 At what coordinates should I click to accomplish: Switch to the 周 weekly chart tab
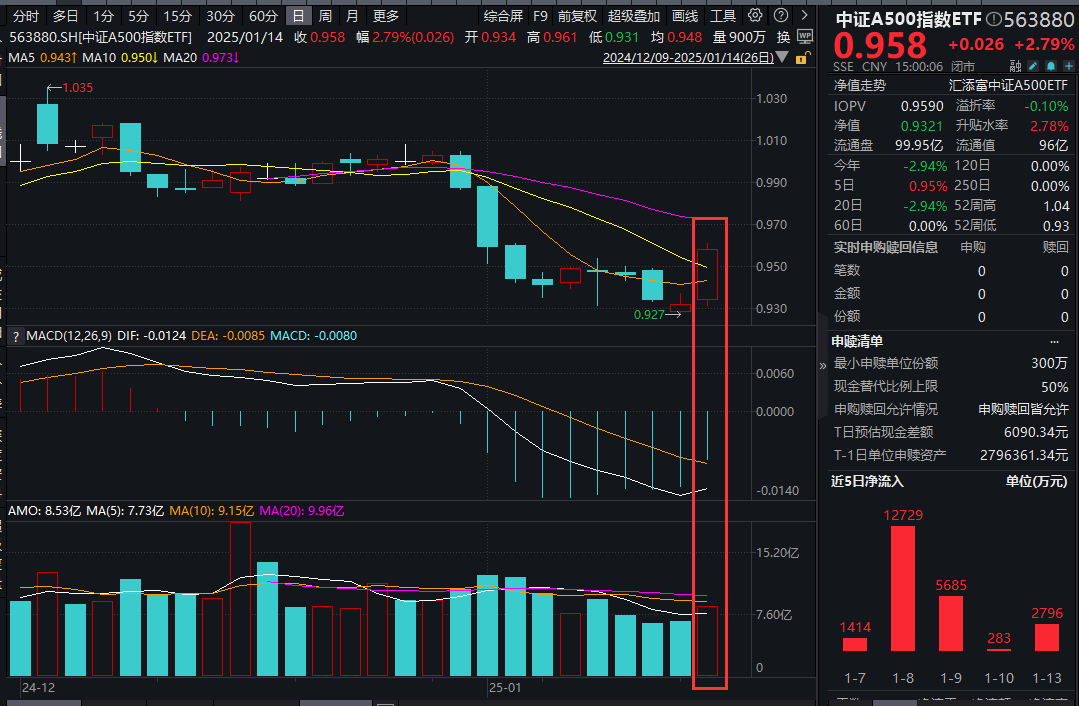[324, 15]
